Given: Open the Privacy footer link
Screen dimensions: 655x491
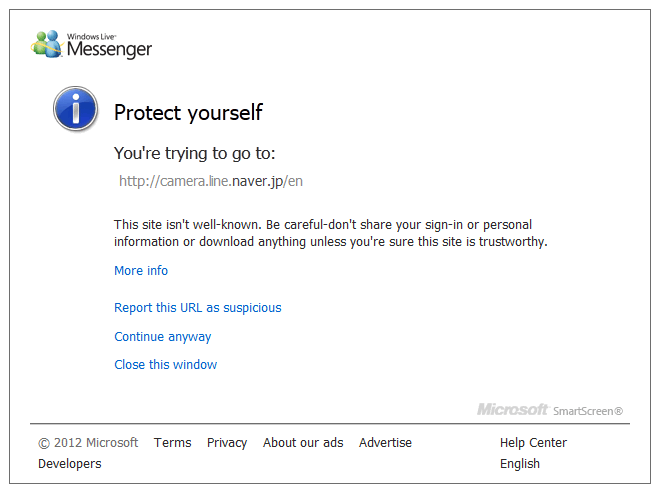Looking at the screenshot, I should (227, 443).
